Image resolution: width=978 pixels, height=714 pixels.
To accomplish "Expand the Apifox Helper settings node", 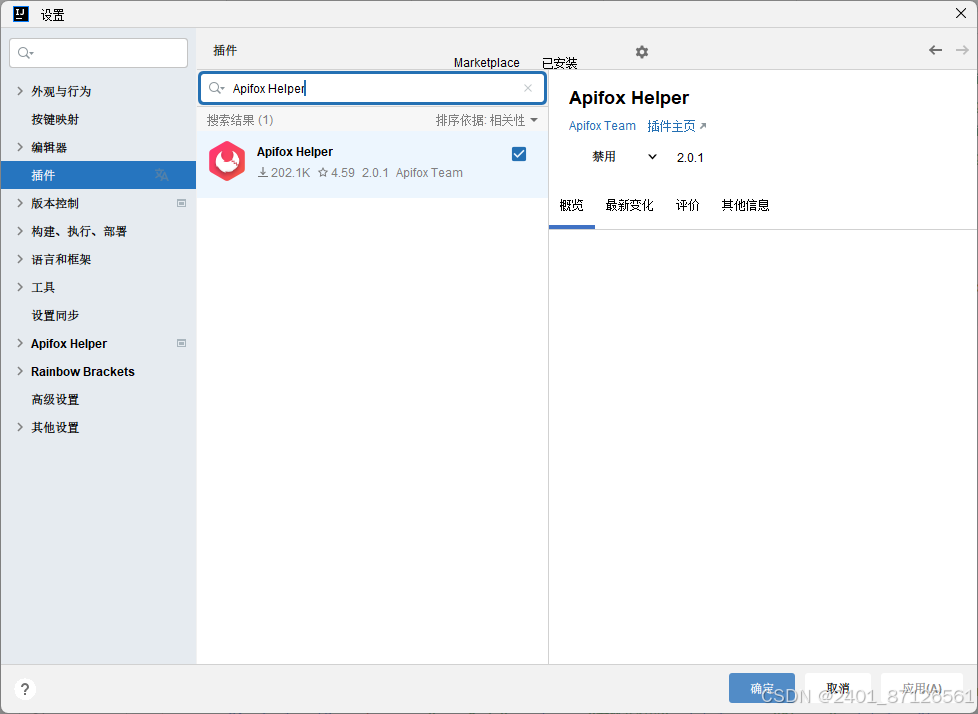I will [20, 344].
